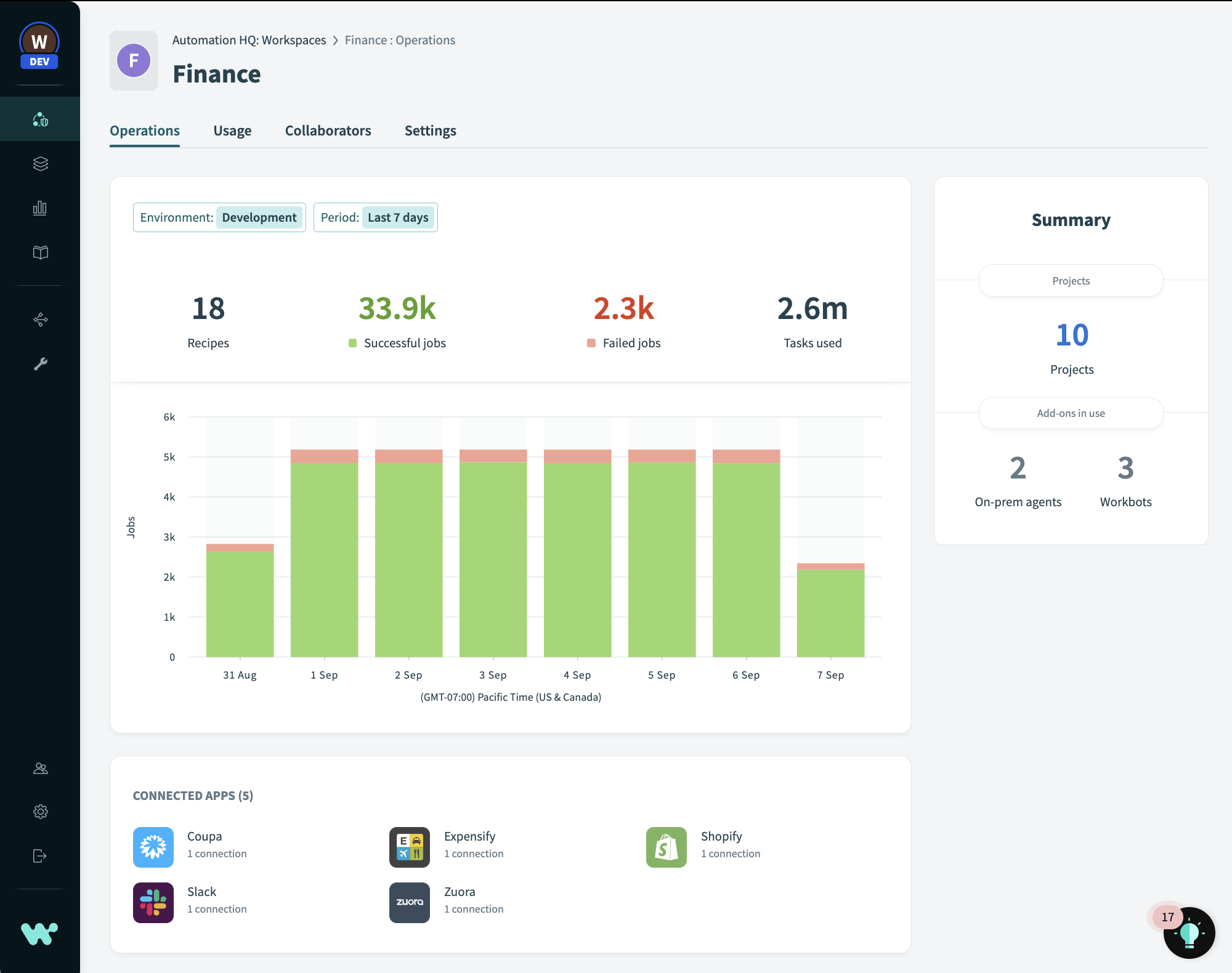Click the logout icon in sidebar
The image size is (1232, 973).
click(x=40, y=856)
